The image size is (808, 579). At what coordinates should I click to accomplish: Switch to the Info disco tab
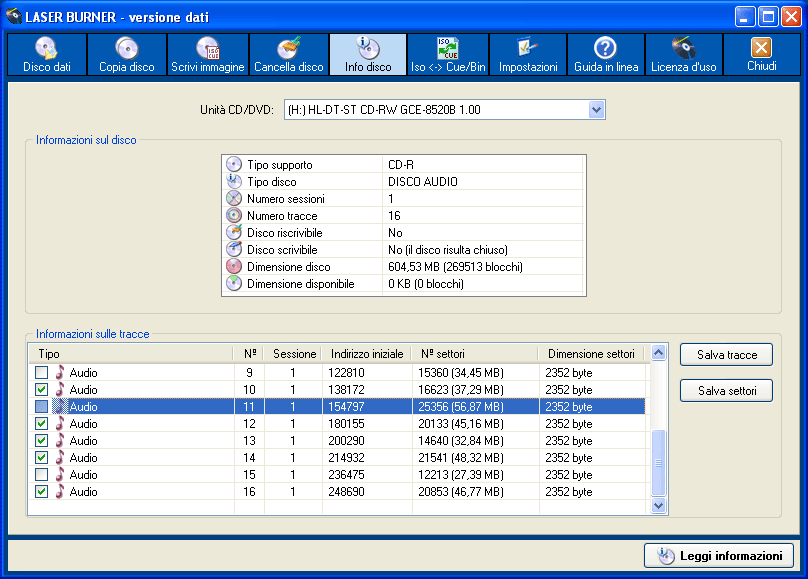click(368, 55)
